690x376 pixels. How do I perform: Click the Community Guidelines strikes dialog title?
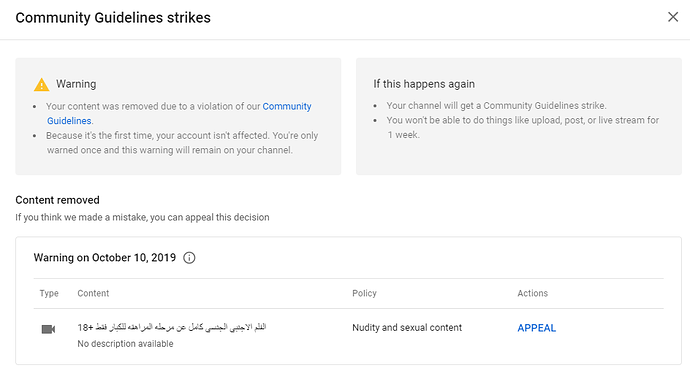pos(113,18)
